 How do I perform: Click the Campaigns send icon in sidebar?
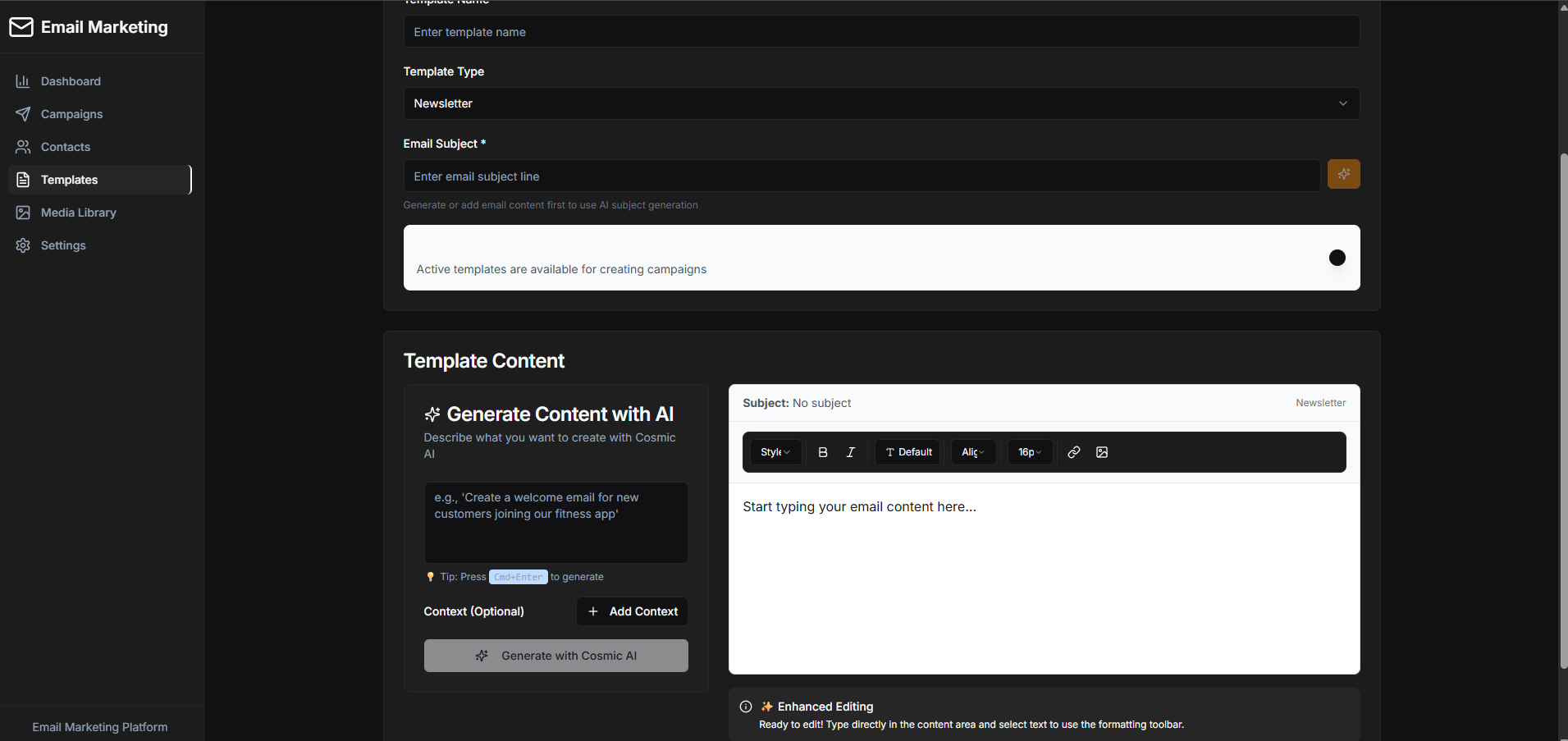[22, 113]
